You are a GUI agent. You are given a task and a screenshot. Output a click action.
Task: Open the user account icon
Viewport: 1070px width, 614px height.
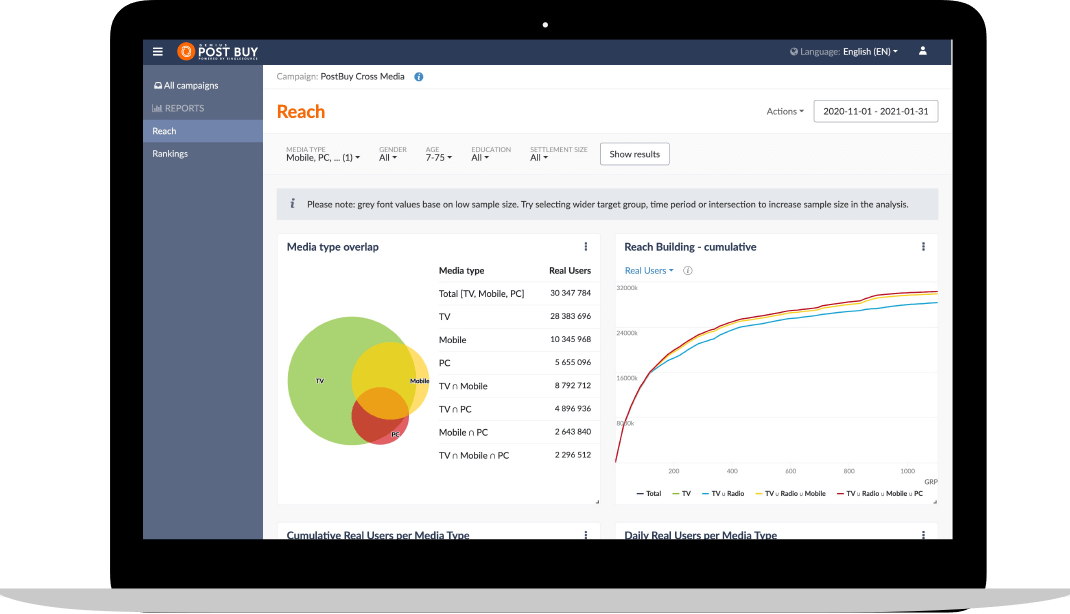coord(923,51)
